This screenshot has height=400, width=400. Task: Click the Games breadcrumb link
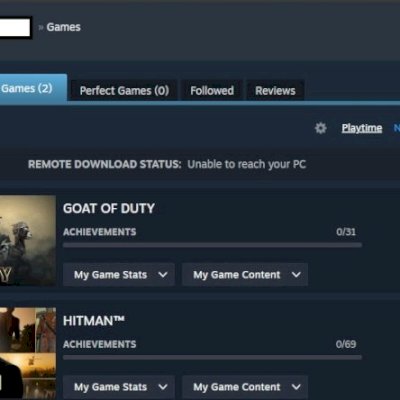pyautogui.click(x=63, y=27)
